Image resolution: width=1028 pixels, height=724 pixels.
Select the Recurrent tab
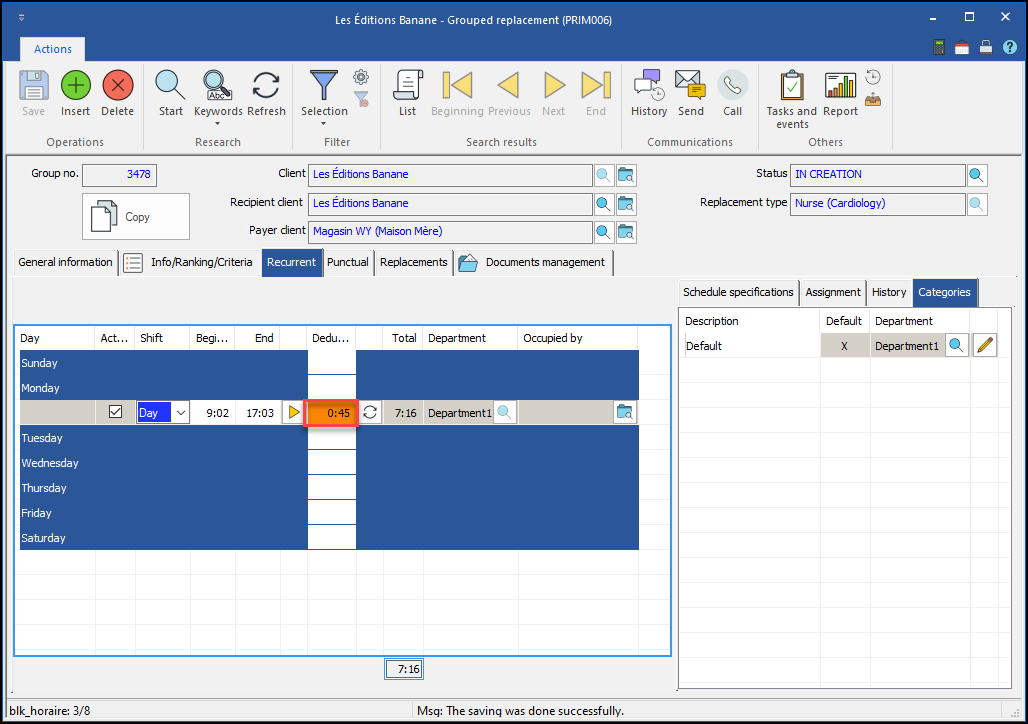tap(292, 262)
